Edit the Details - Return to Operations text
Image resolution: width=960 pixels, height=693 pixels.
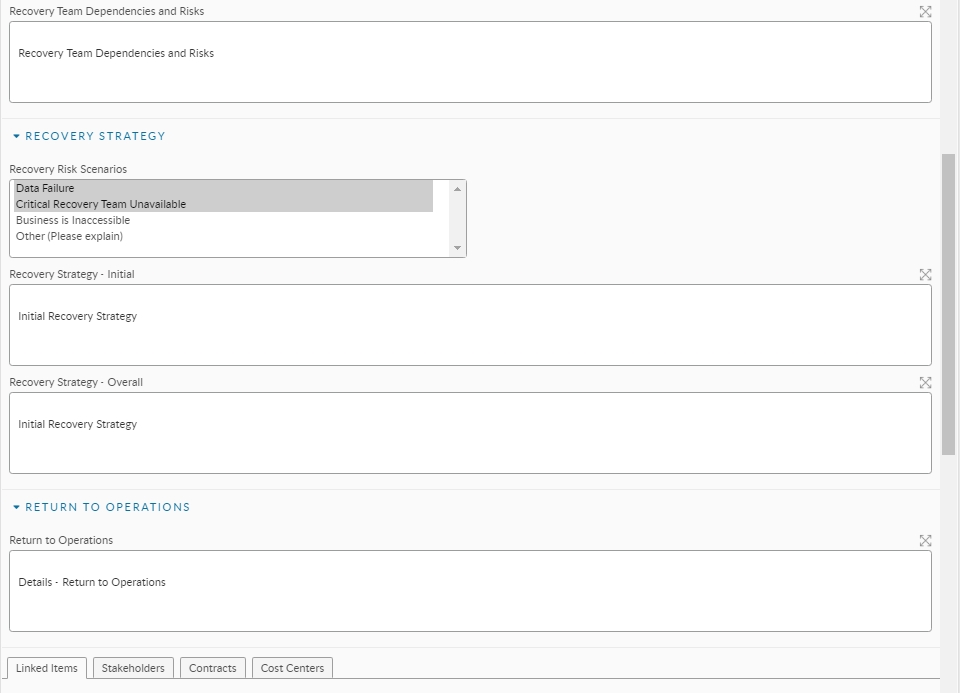click(x=470, y=591)
